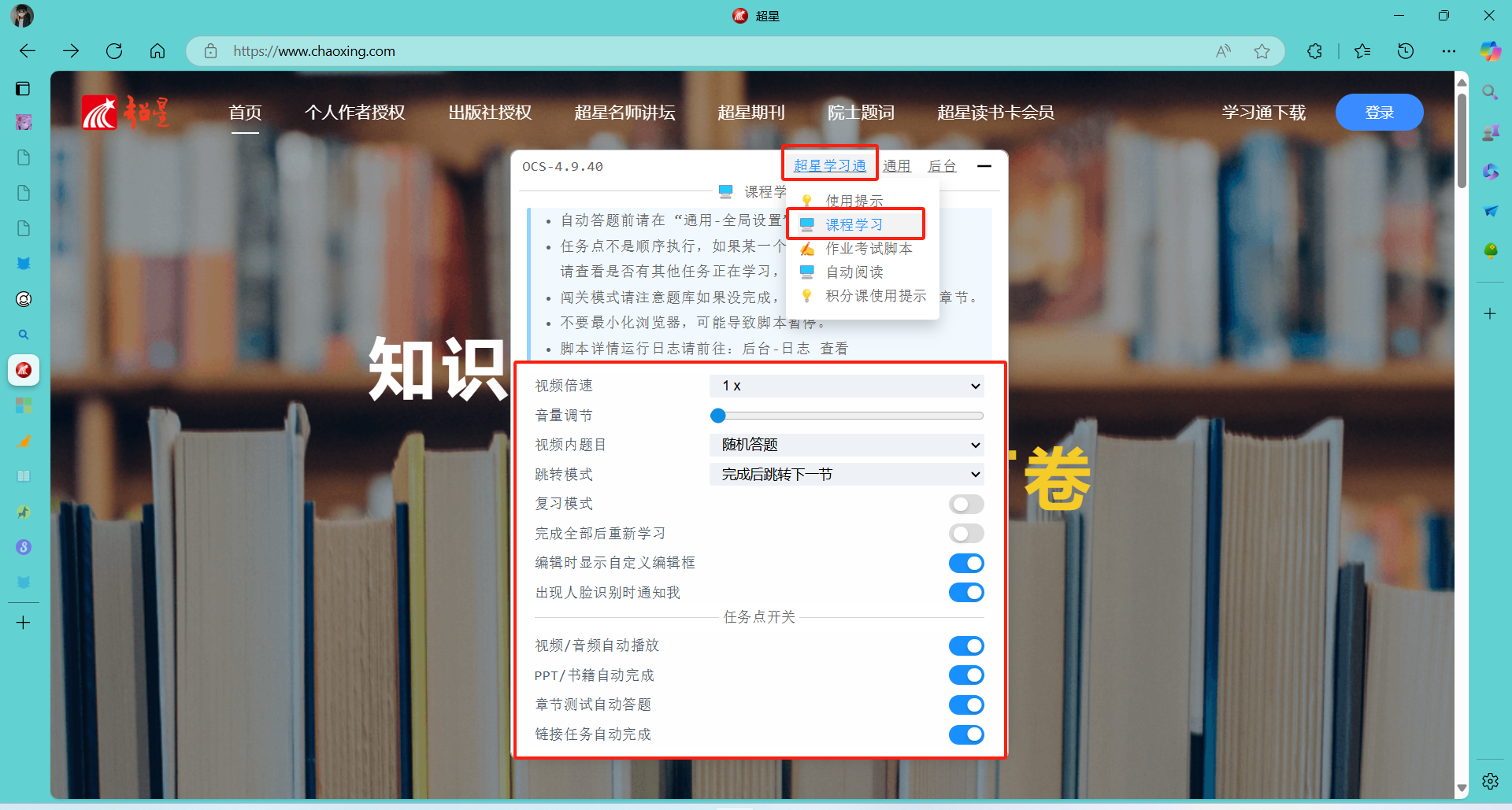Add this page to favorites star
The image size is (1512, 810).
1262,51
